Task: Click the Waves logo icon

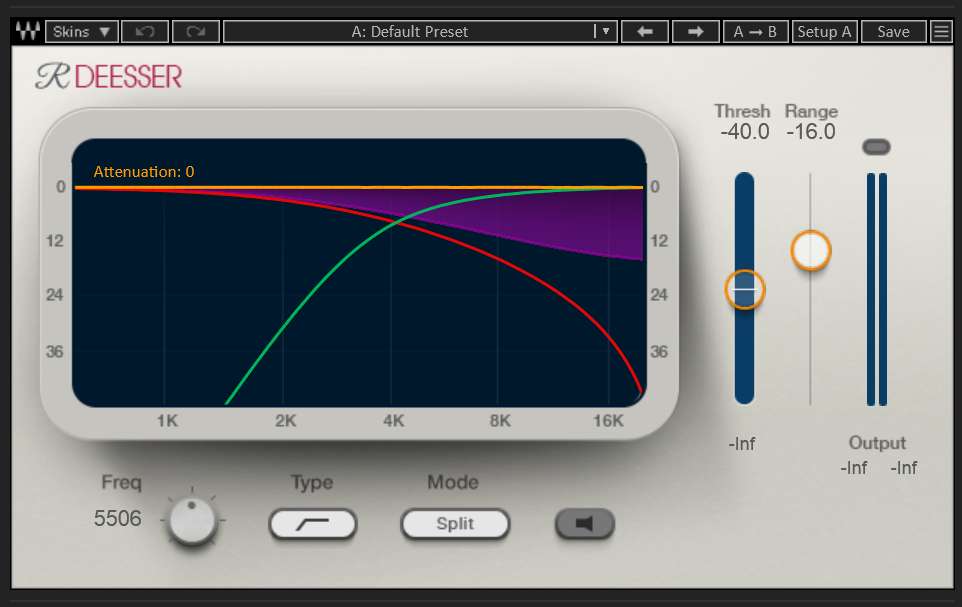Action: click(28, 31)
